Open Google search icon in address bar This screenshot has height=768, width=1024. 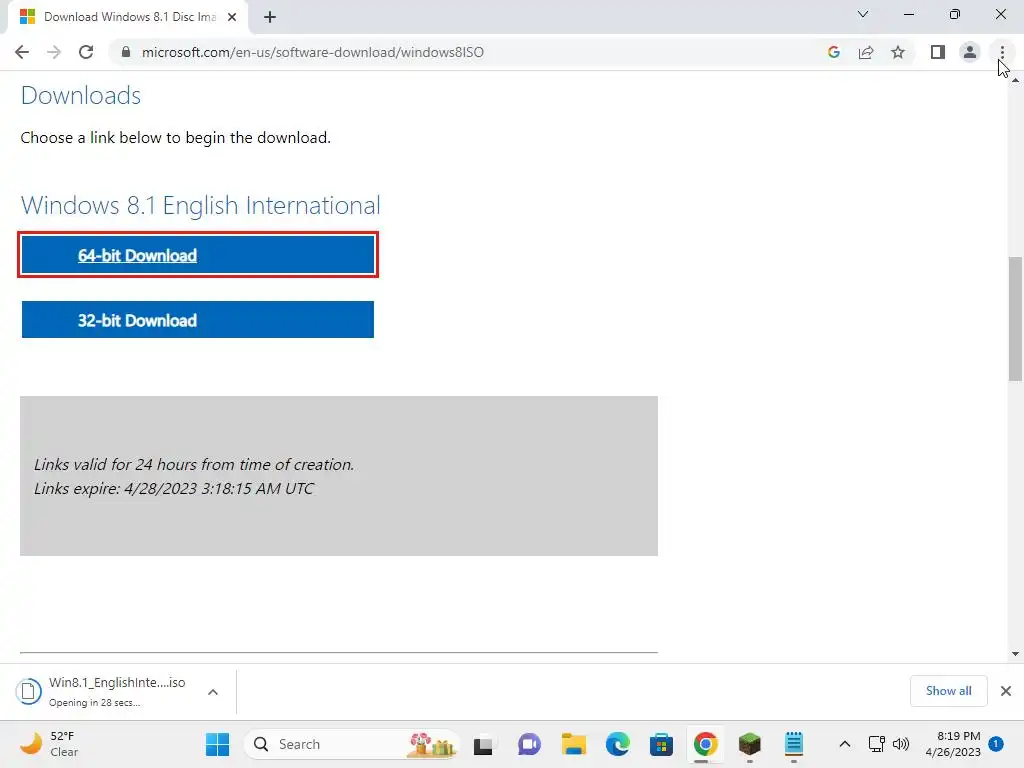pyautogui.click(x=833, y=52)
